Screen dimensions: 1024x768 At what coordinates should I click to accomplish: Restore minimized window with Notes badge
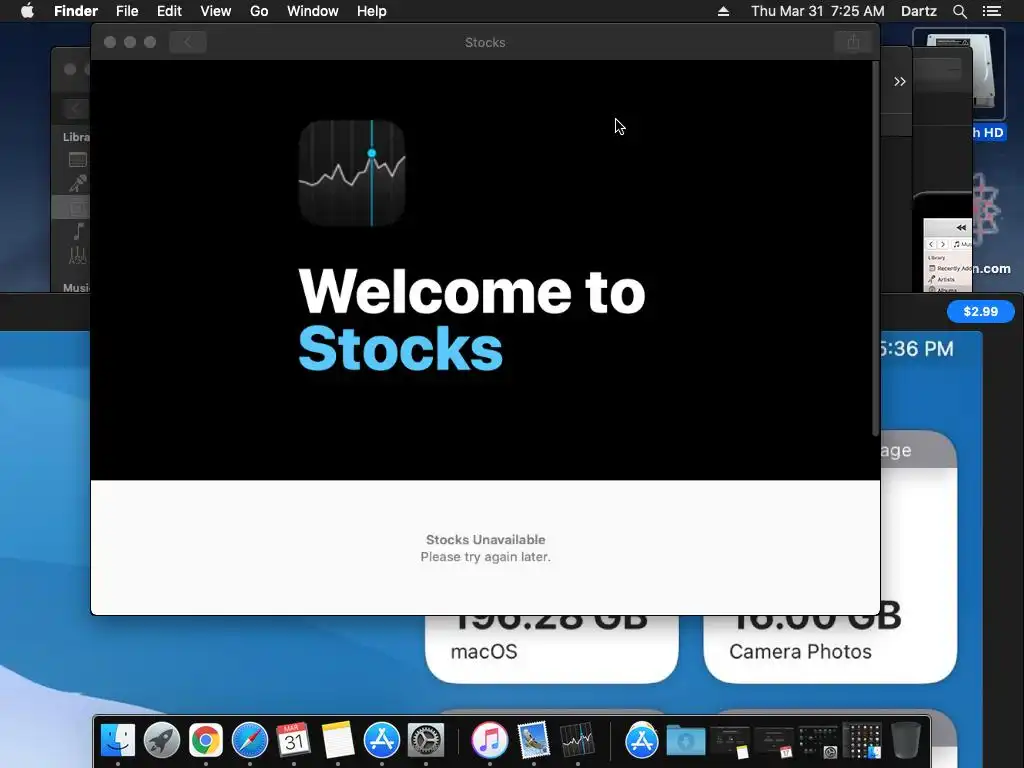coord(729,742)
